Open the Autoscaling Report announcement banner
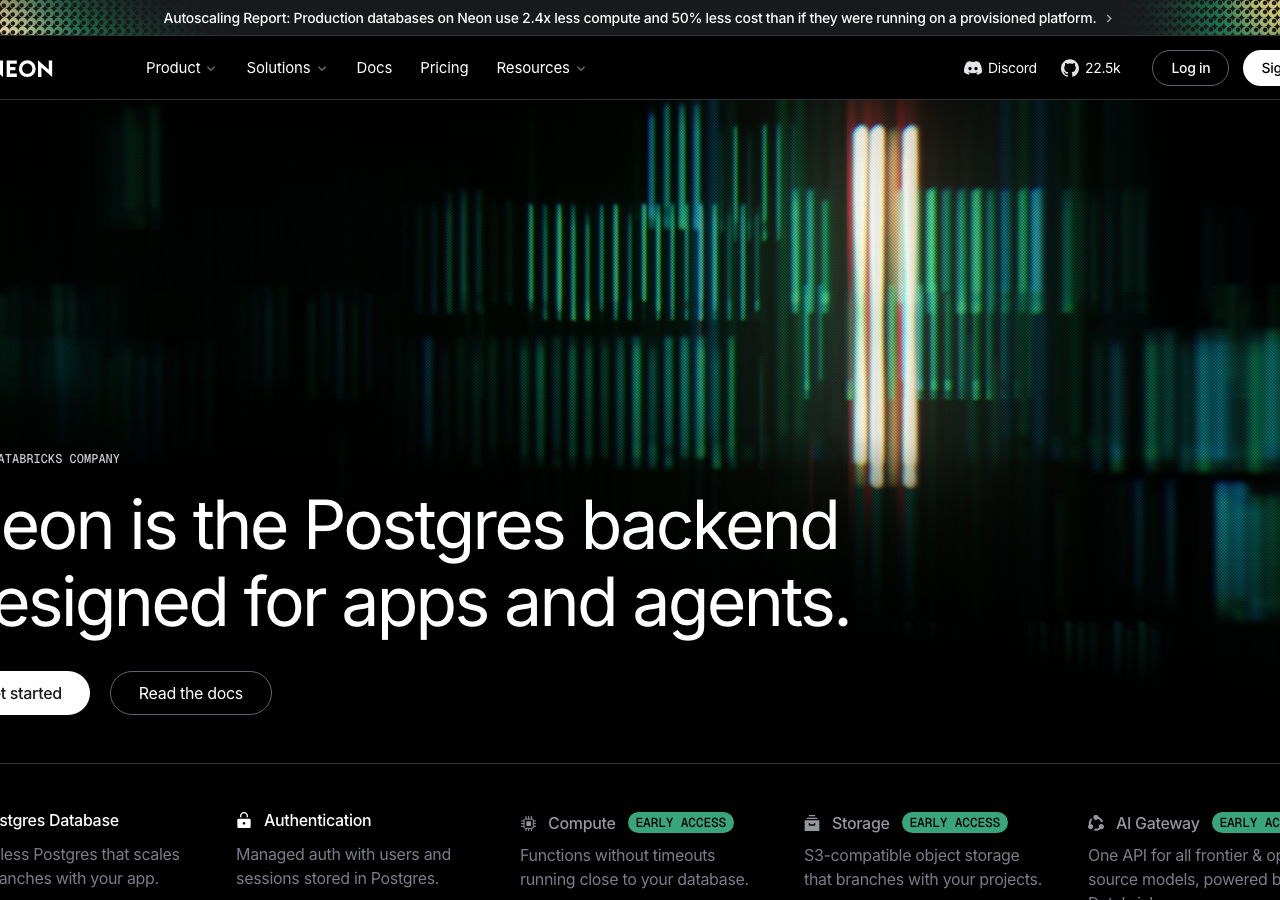The height and width of the screenshot is (900, 1280). (x=638, y=18)
